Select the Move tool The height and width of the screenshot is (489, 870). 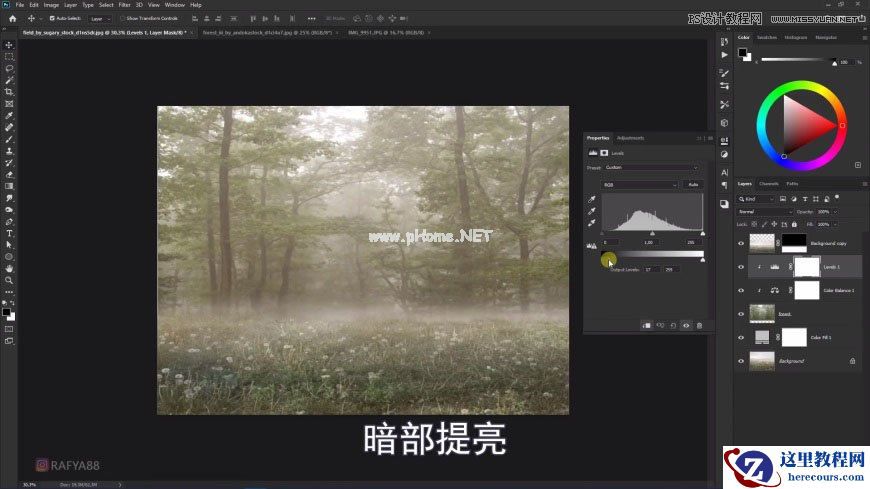tap(9, 45)
